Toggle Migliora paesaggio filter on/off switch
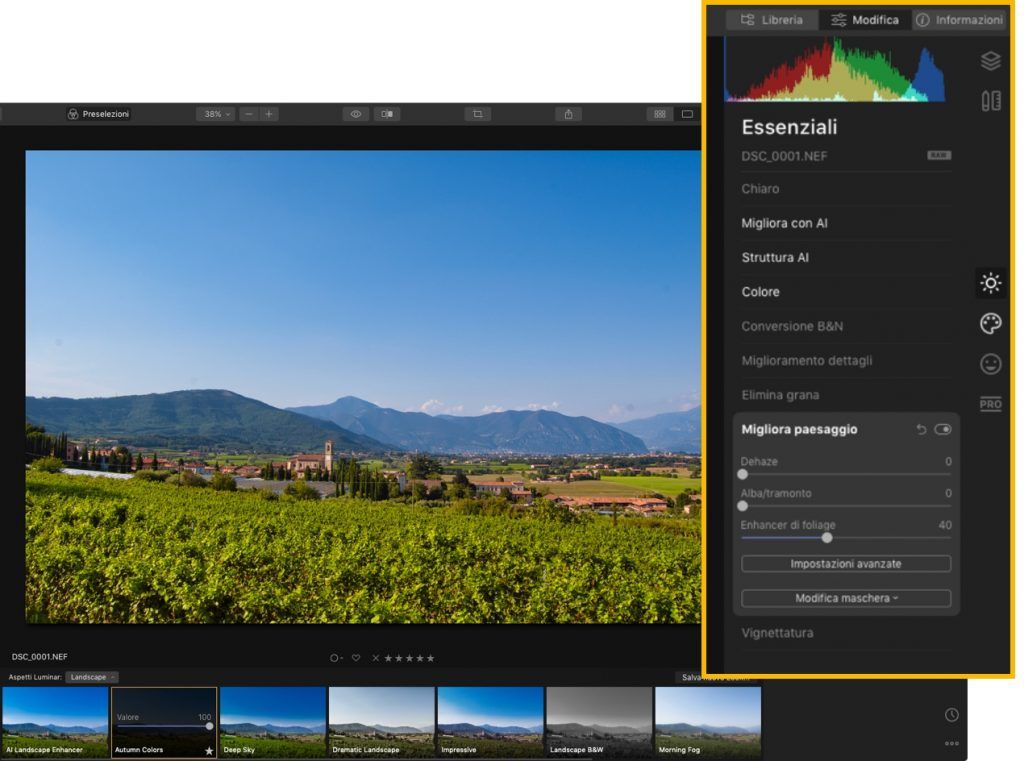 (x=942, y=429)
